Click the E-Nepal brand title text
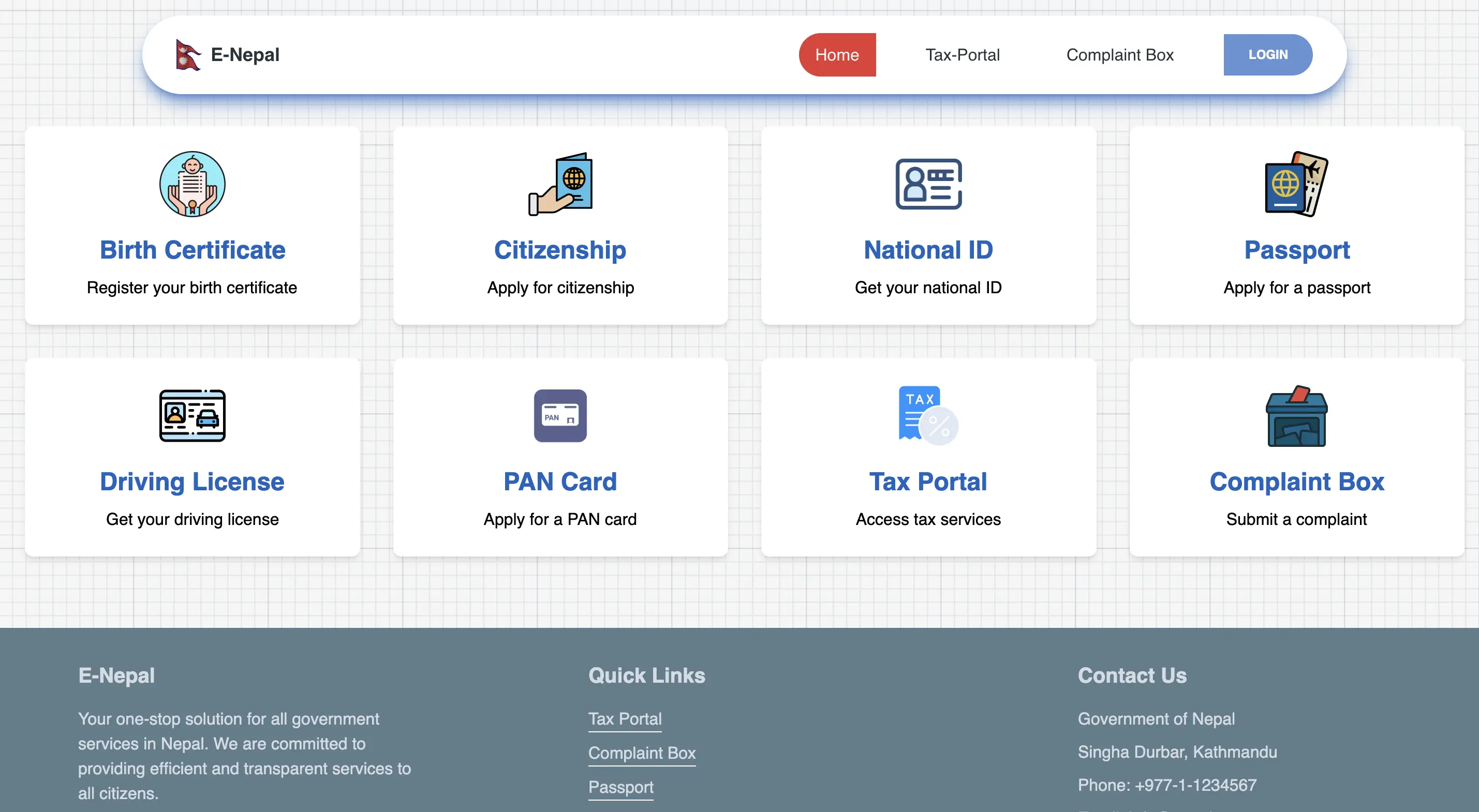Viewport: 1479px width, 812px height. (x=245, y=55)
